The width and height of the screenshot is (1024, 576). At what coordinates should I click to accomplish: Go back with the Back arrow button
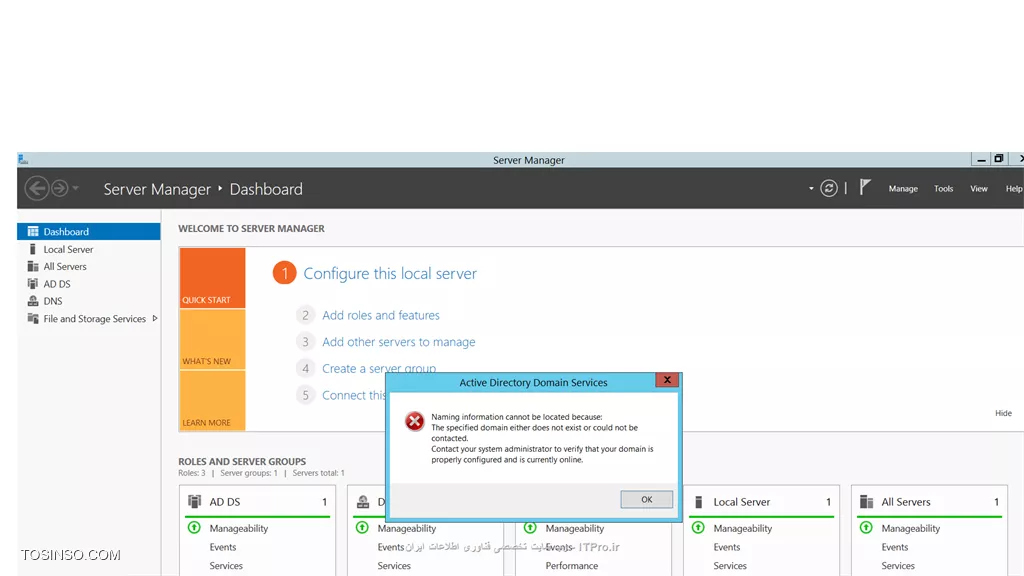point(37,189)
